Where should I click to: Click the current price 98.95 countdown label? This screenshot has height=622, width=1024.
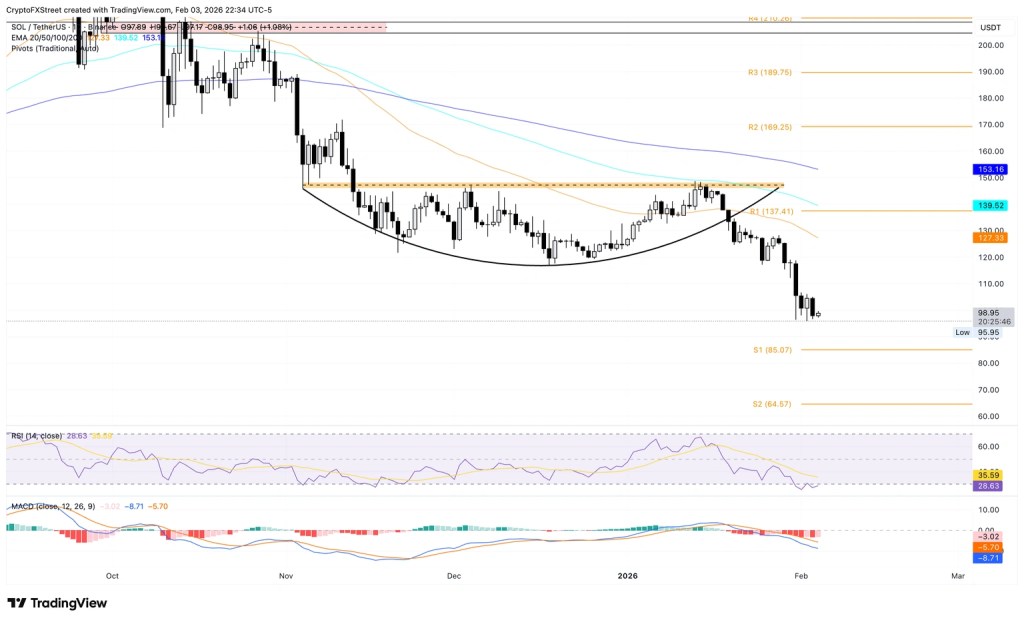991,317
